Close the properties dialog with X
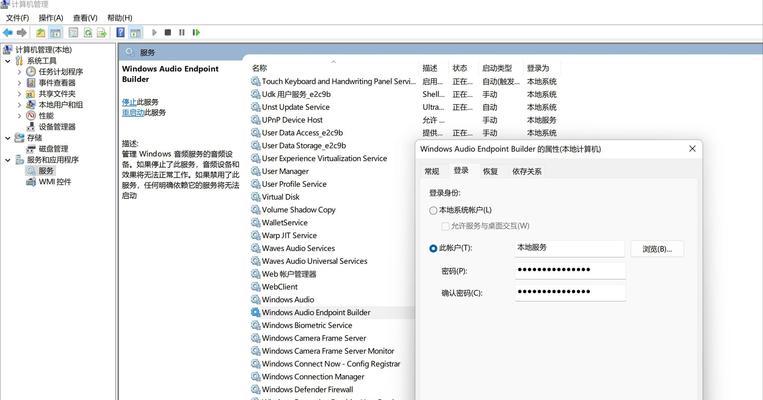763x400 pixels. pyautogui.click(x=692, y=149)
